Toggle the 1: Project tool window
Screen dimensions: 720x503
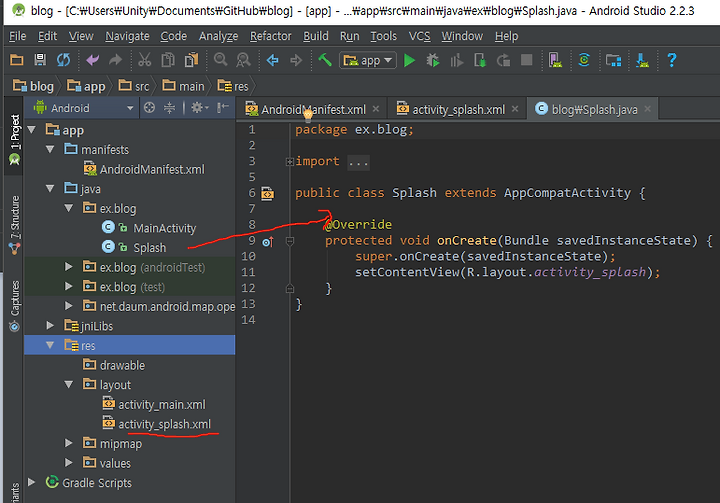15,139
